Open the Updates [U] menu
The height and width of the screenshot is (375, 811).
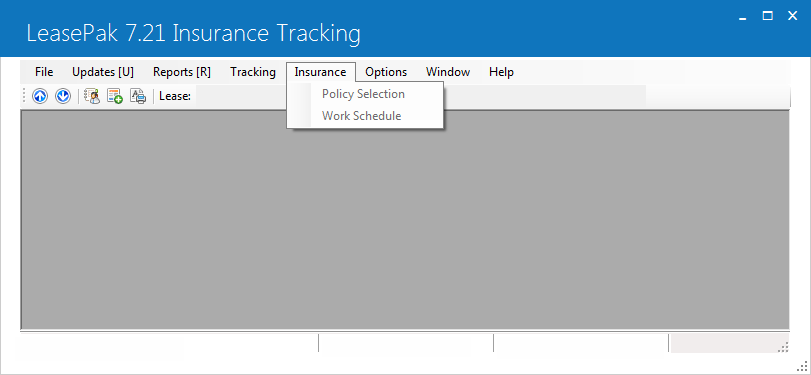point(103,72)
